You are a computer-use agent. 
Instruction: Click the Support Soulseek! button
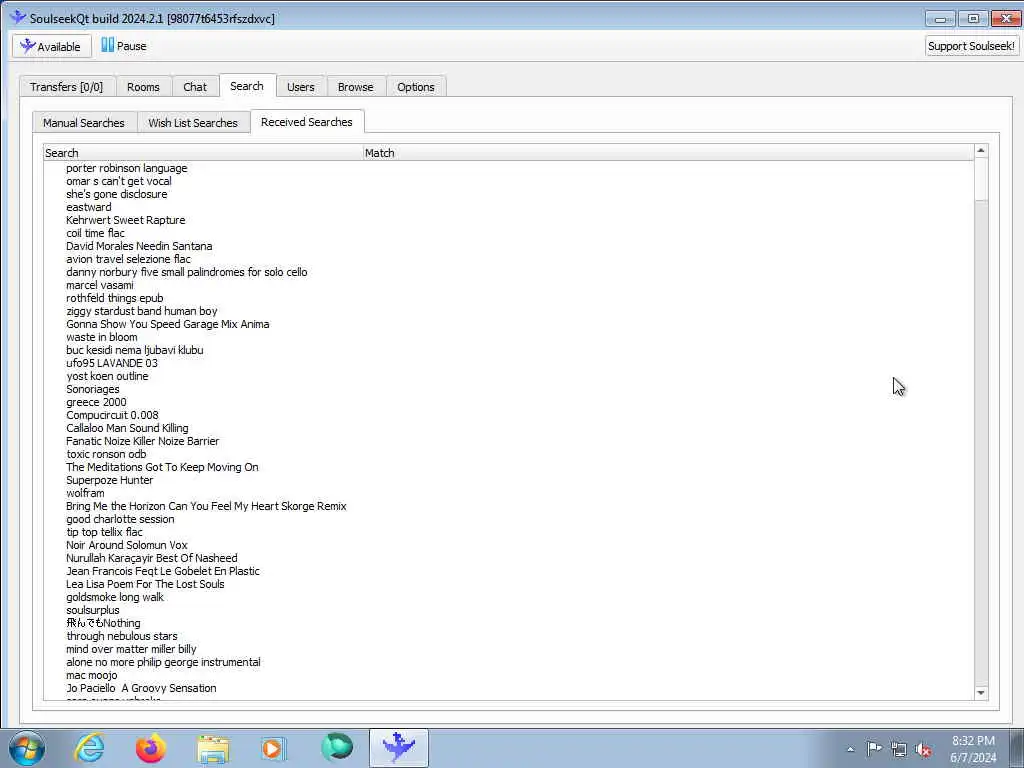[971, 46]
